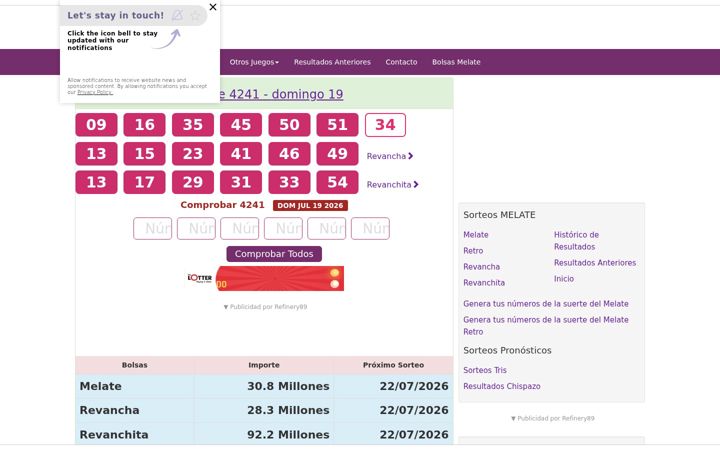The width and height of the screenshot is (720, 450).
Task: Close the 'Let's stay in touch' popup
Action: 213,7
